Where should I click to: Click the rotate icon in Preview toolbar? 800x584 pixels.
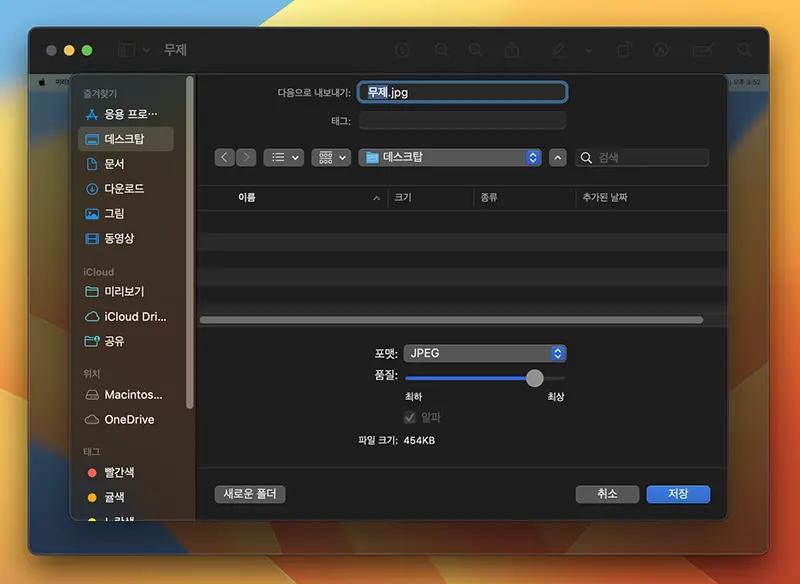624,50
